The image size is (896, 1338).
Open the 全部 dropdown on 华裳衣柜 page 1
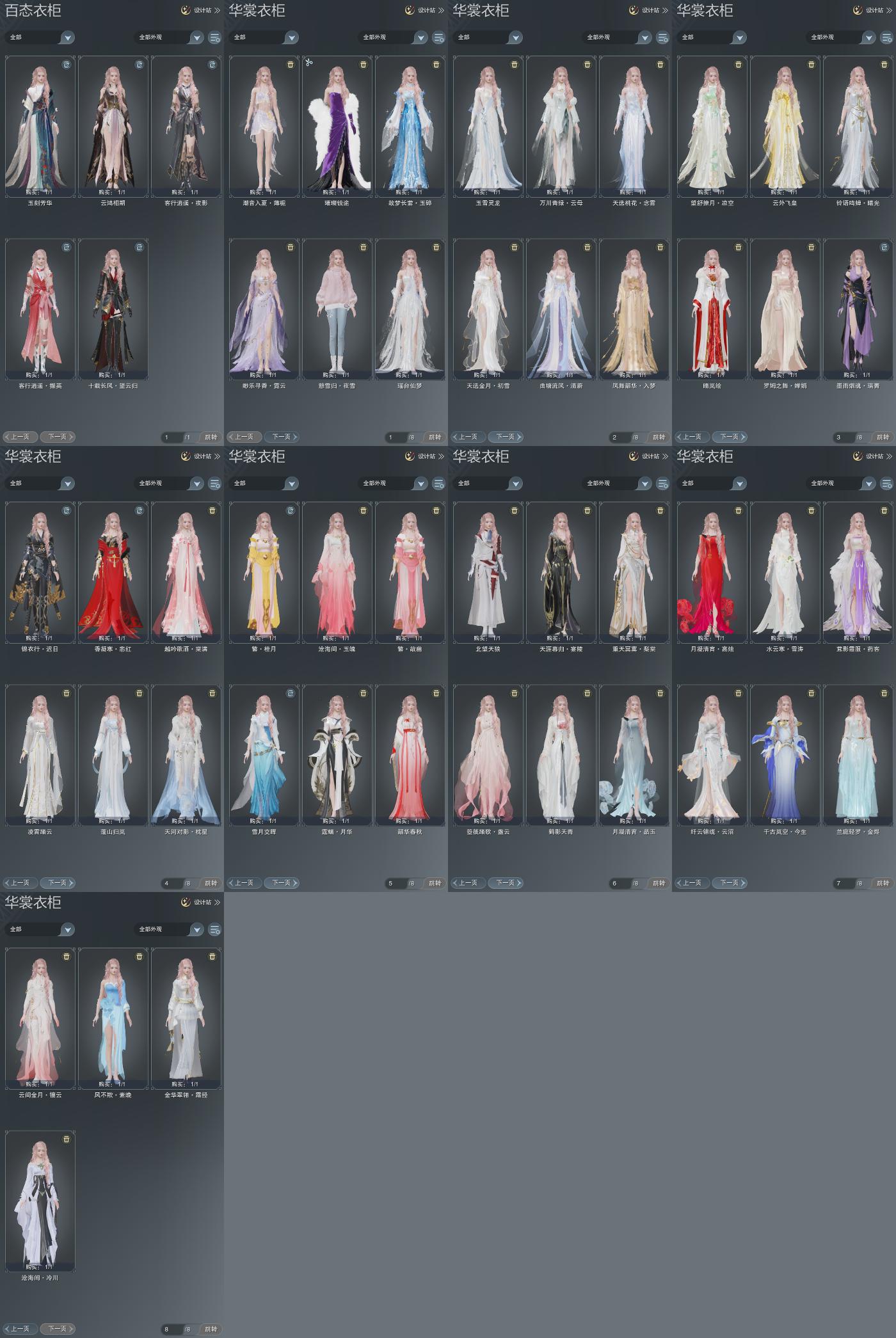(x=264, y=38)
